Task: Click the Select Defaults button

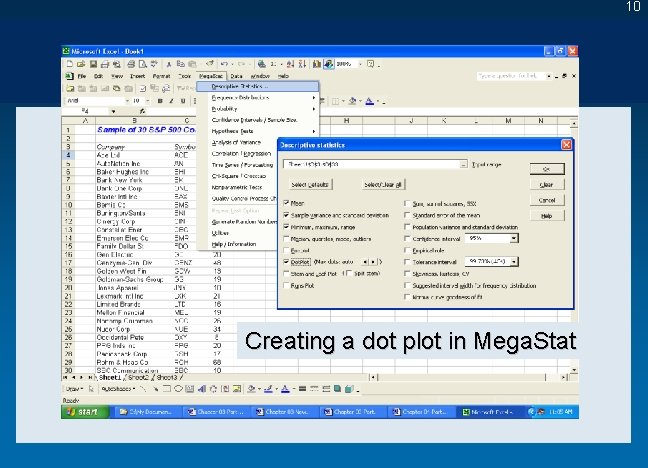Action: pos(310,184)
